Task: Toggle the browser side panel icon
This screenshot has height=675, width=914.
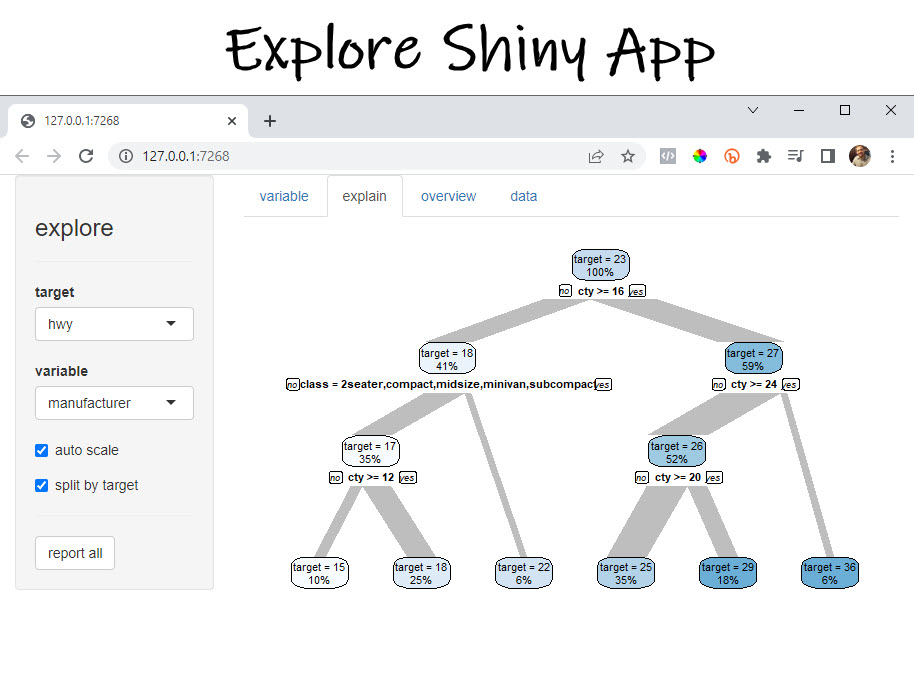Action: [827, 156]
